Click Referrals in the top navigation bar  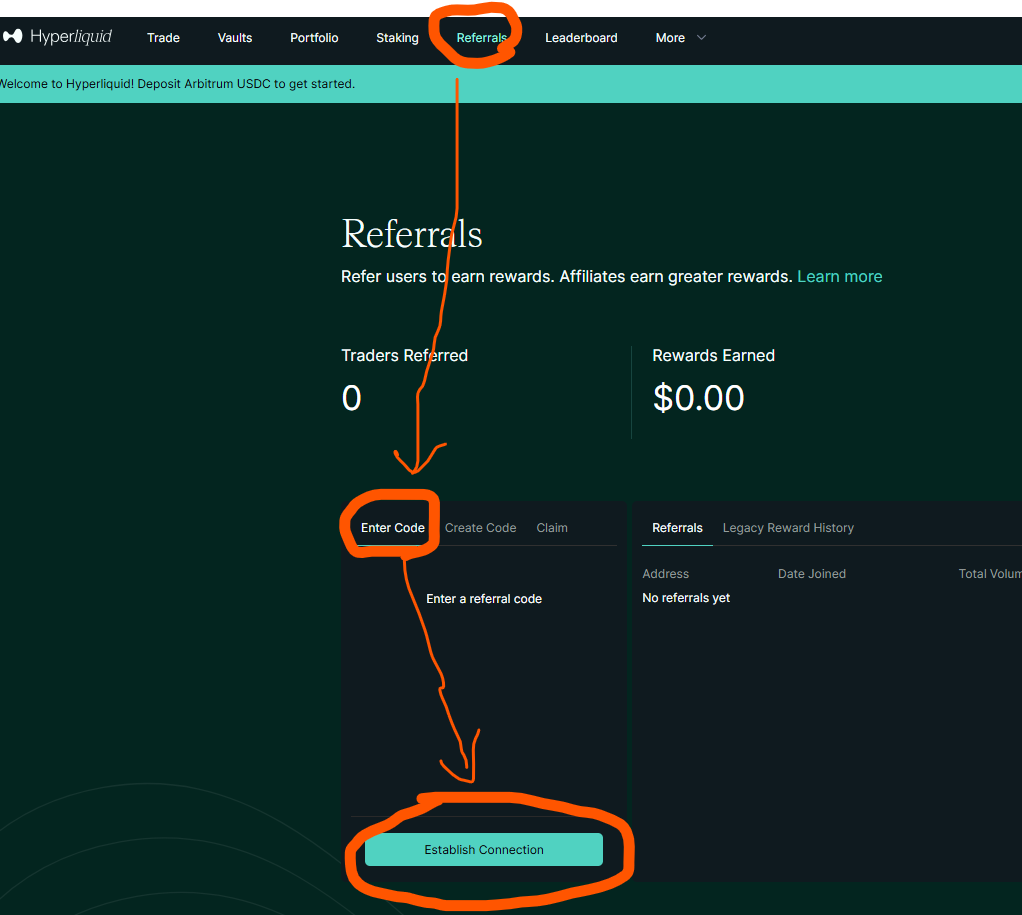click(481, 38)
